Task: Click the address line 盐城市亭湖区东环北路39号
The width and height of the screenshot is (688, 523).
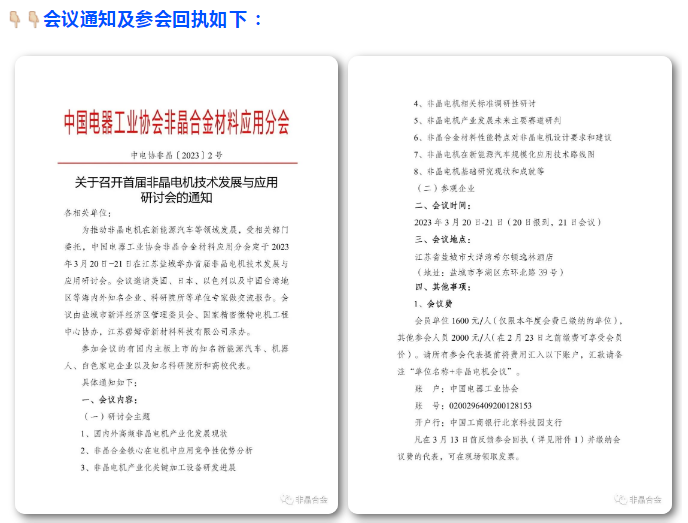Action: pyautogui.click(x=489, y=272)
